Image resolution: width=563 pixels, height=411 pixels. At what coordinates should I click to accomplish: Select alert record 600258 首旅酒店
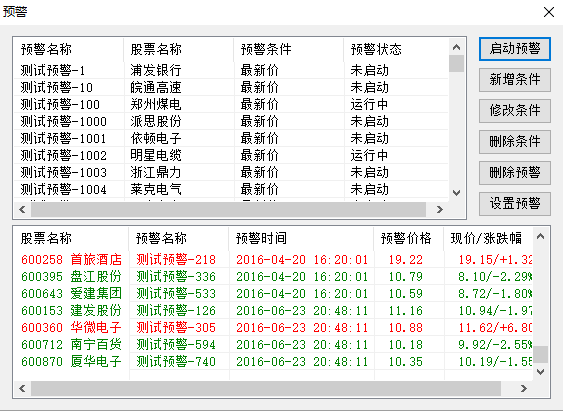(273, 259)
